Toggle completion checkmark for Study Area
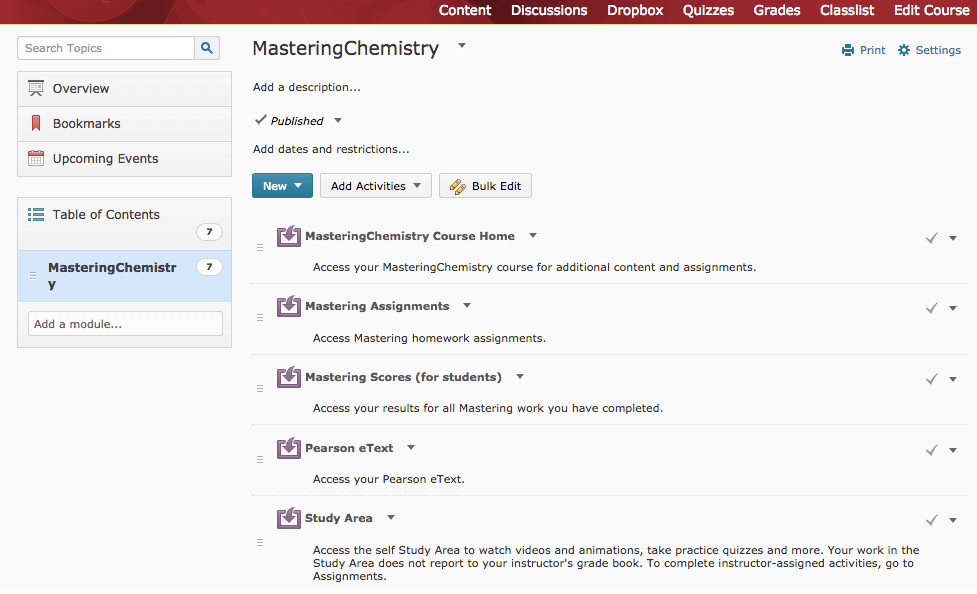 coord(931,520)
